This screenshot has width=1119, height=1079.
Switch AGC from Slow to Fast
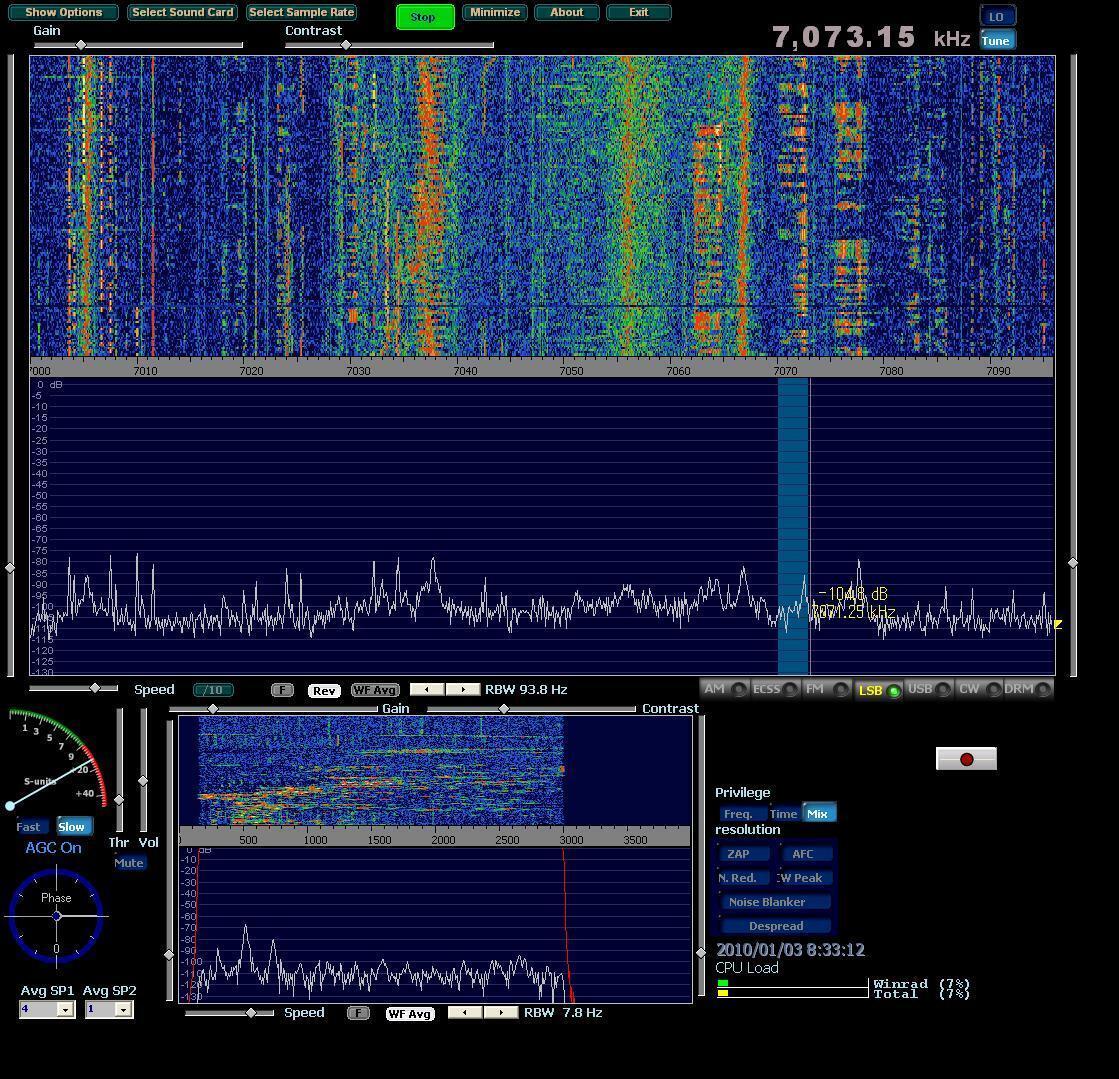coord(28,826)
